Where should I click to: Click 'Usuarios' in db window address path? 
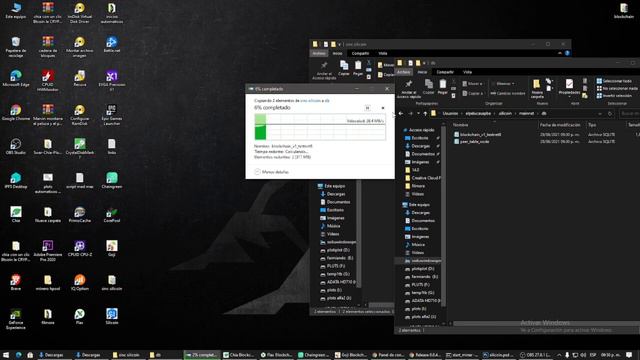[450, 113]
